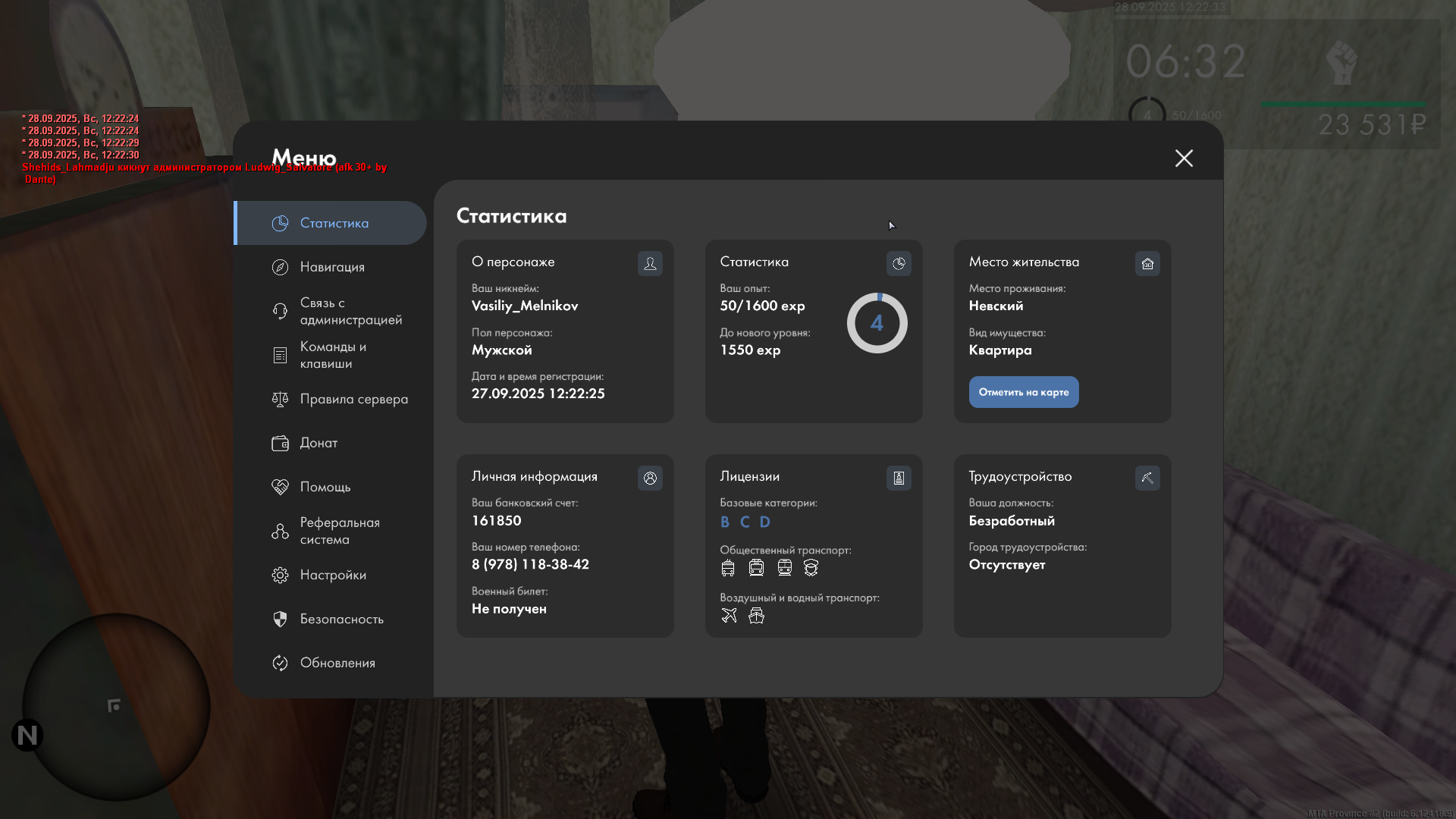
Task: Click the pie chart icon in Статистика card
Action: (899, 263)
